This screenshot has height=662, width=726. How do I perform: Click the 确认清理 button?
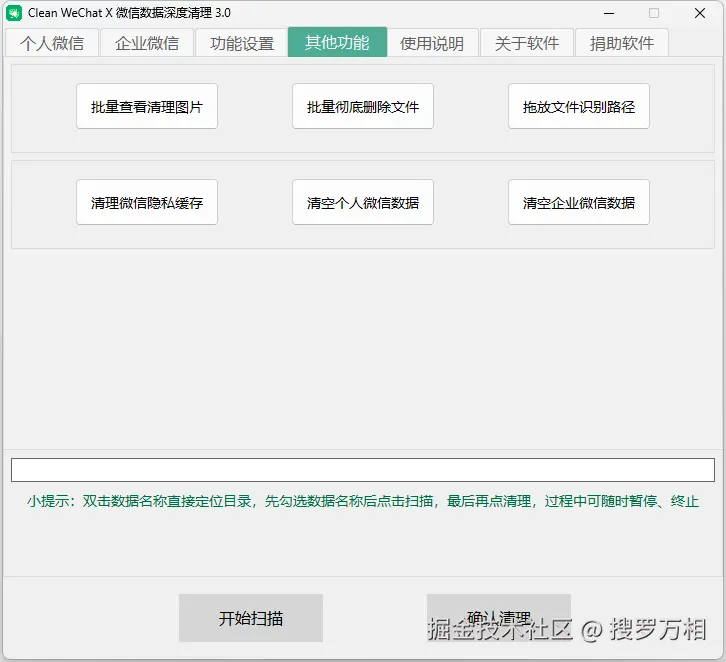tap(499, 618)
